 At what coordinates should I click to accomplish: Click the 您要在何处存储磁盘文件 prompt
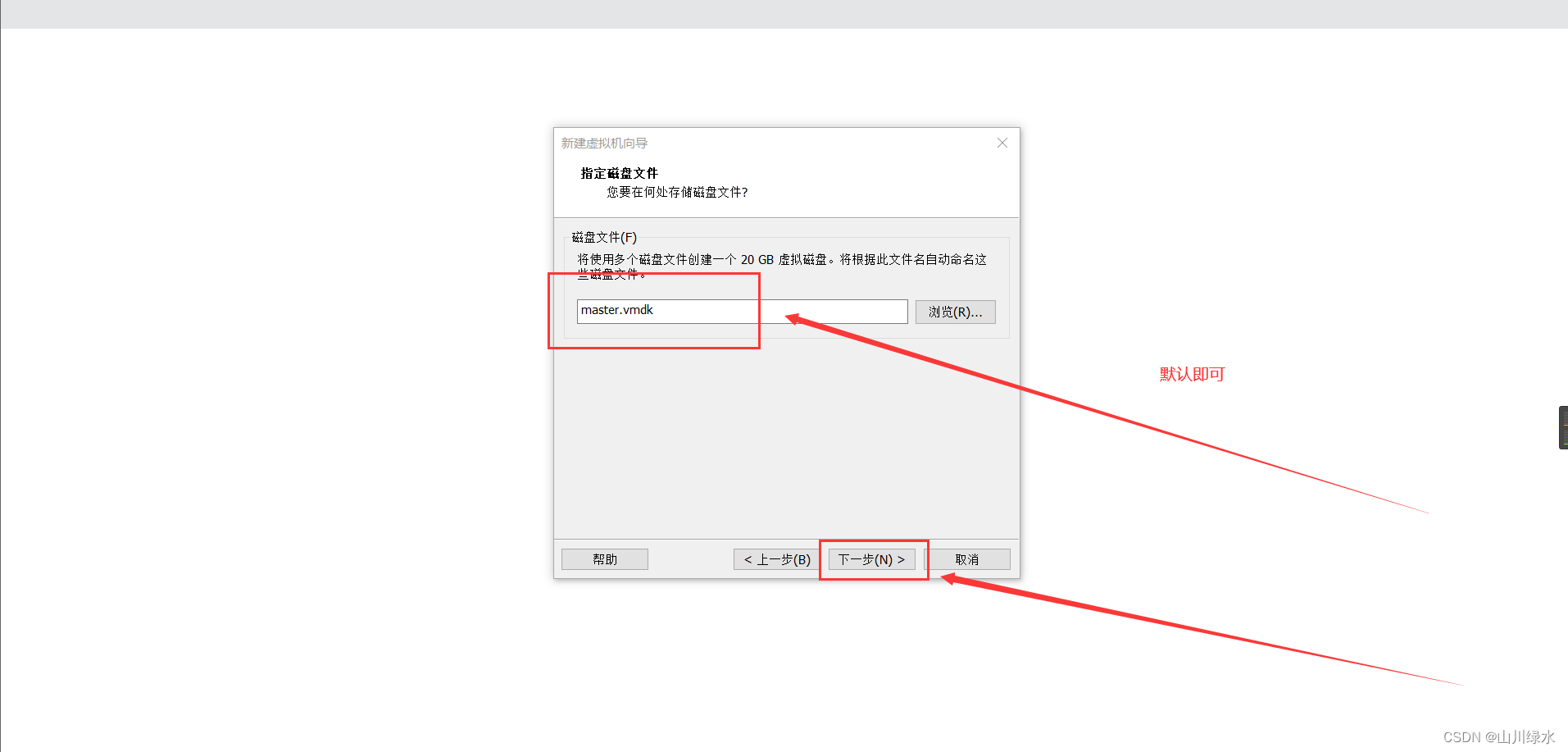675,192
